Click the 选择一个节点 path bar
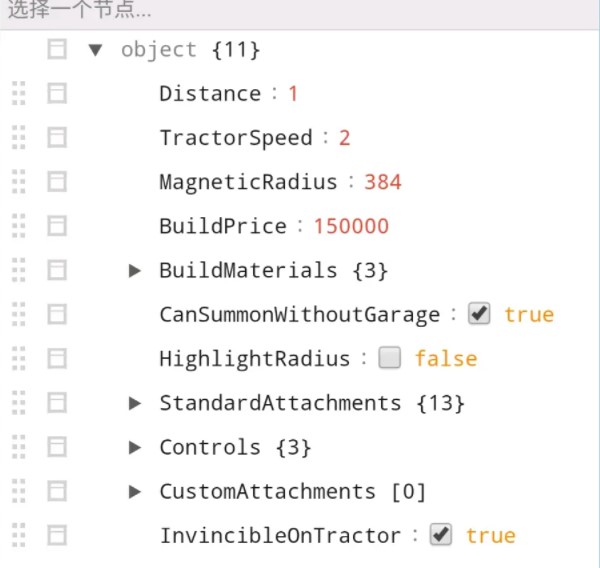Image resolution: width=600 pixels, height=568 pixels. [x=300, y=13]
